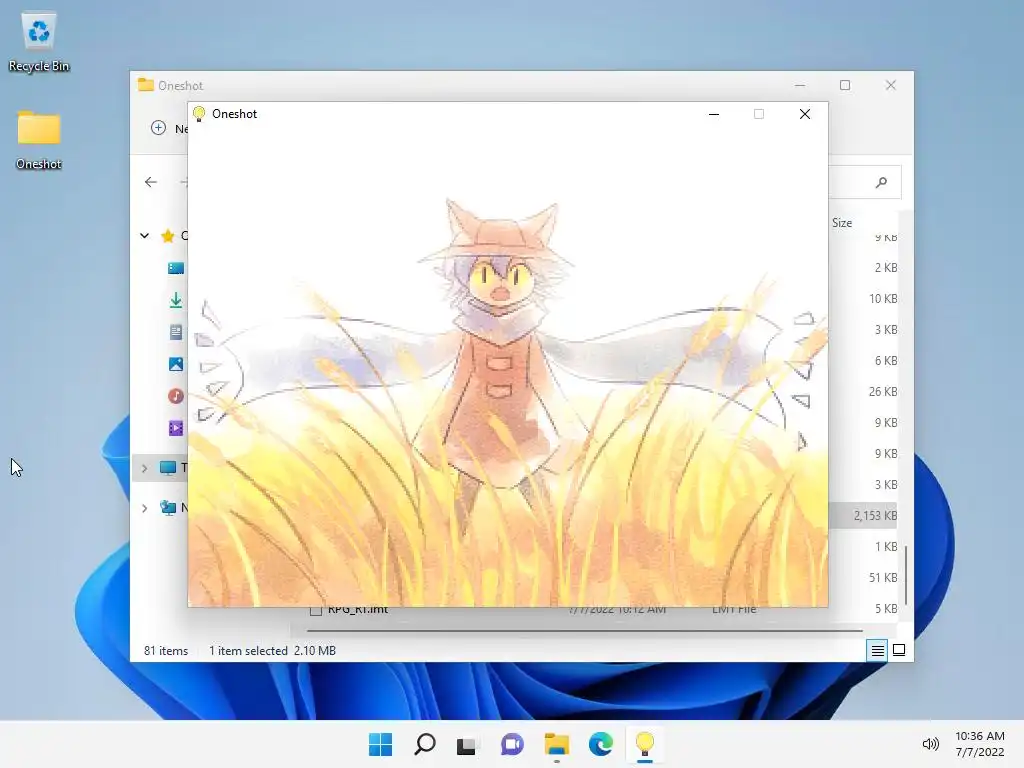
Task: Close the Oneshot game window
Action: [x=805, y=114]
